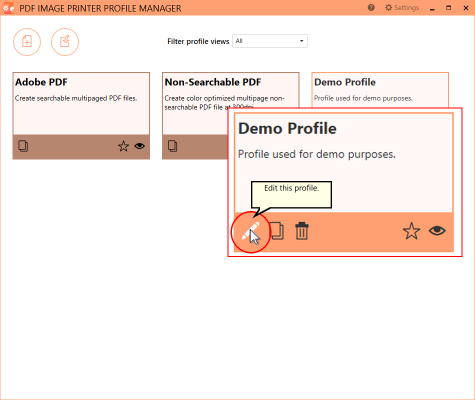
Task: Open the help question mark icon
Action: (371, 8)
